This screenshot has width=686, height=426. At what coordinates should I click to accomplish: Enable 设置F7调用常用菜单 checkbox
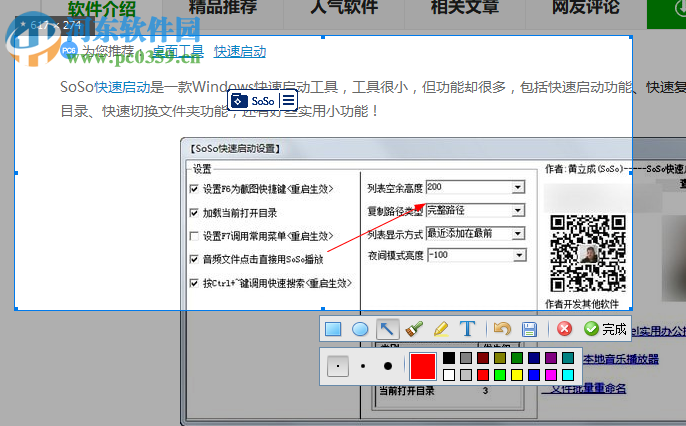[x=194, y=236]
